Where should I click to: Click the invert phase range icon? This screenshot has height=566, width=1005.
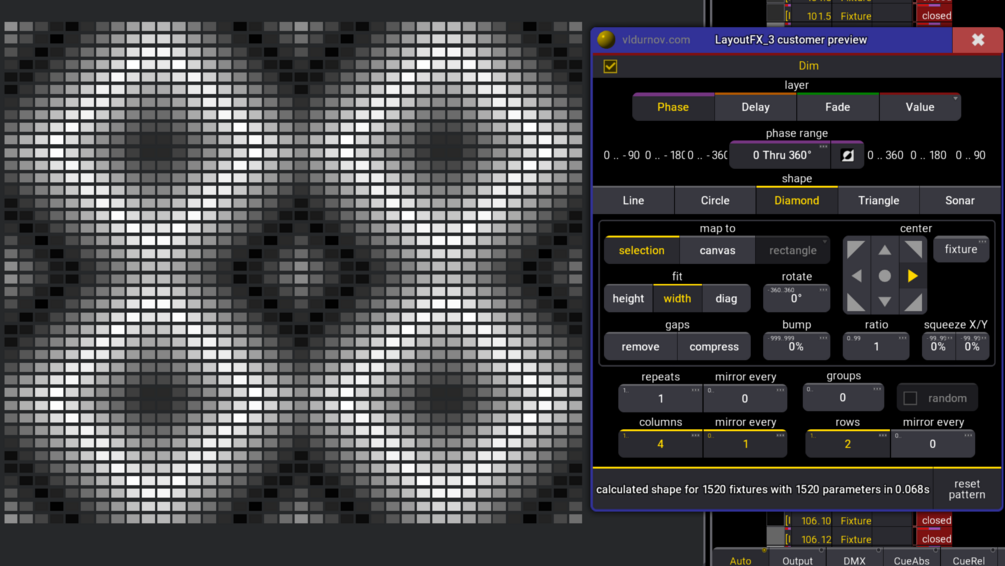click(x=847, y=155)
